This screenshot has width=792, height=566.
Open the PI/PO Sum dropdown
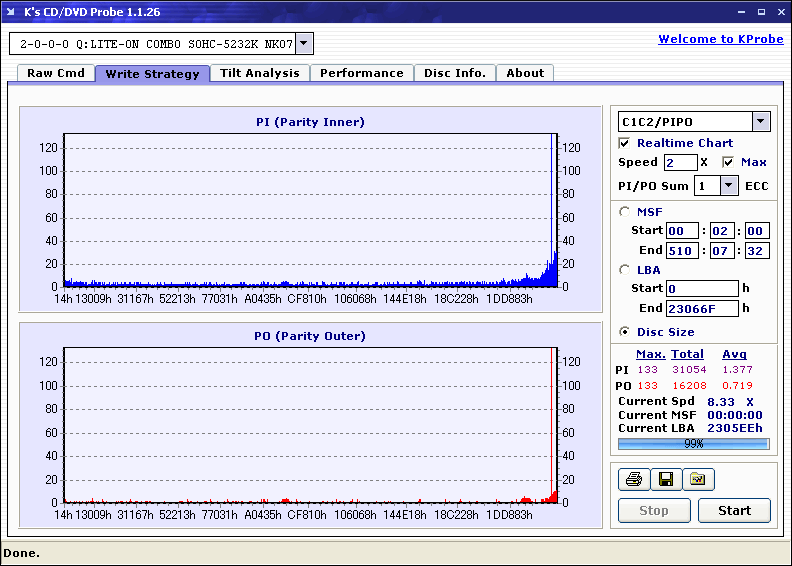click(x=728, y=186)
